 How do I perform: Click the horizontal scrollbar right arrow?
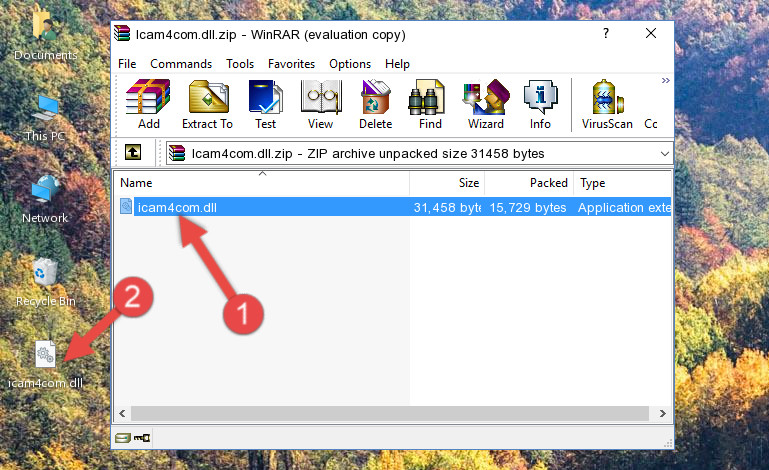tap(663, 414)
